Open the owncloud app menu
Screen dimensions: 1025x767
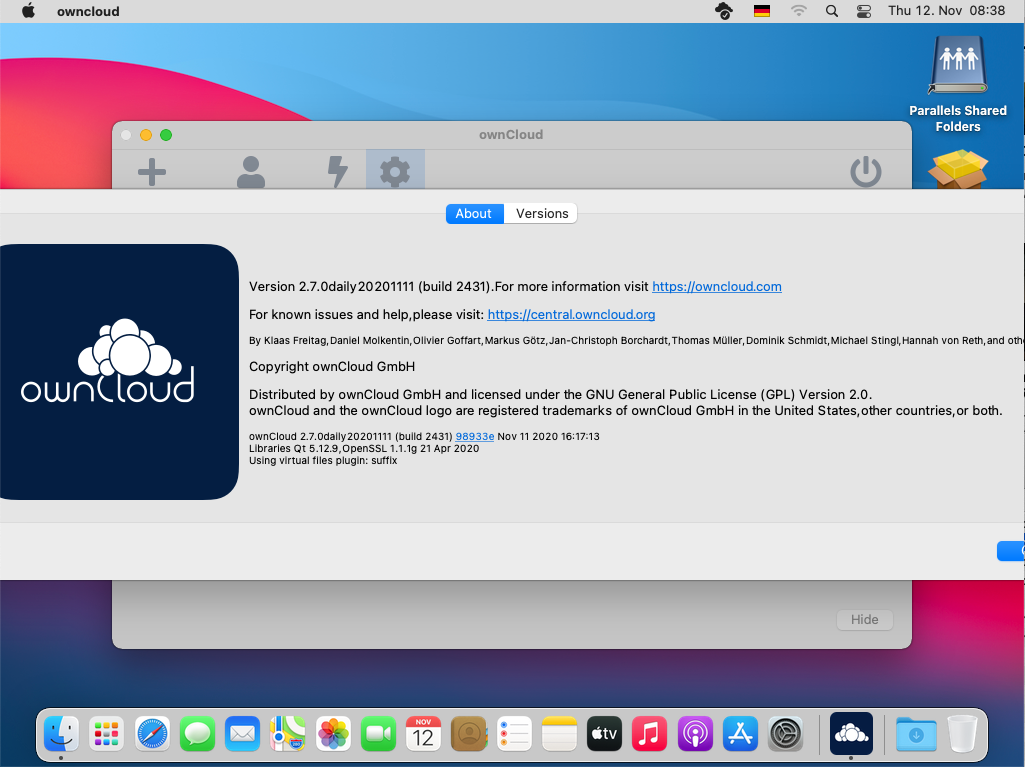tap(88, 11)
